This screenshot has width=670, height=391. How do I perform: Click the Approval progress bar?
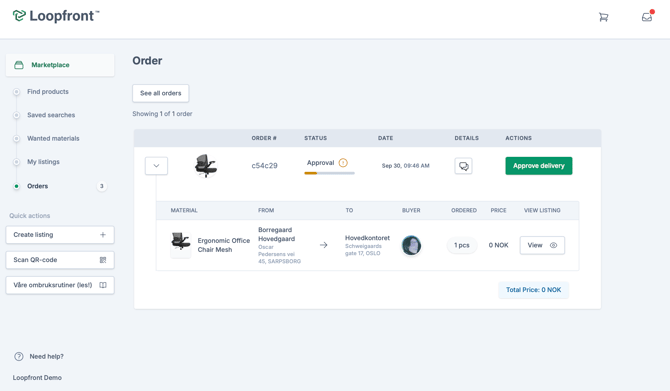[329, 173]
